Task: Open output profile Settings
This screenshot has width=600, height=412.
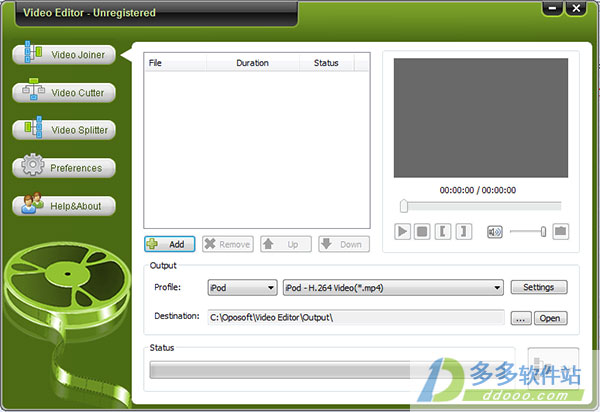Action: (539, 287)
